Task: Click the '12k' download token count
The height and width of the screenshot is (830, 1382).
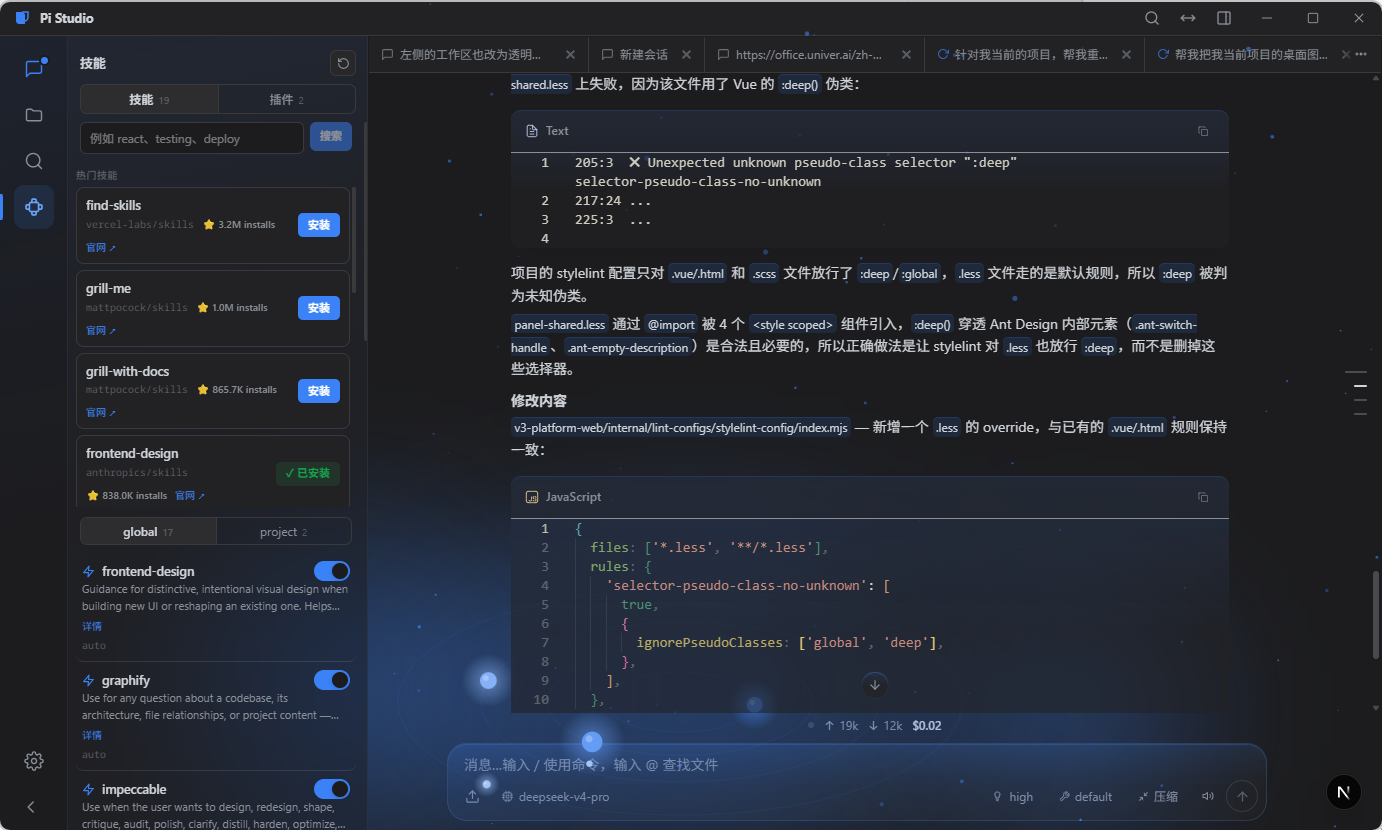Action: (x=885, y=726)
